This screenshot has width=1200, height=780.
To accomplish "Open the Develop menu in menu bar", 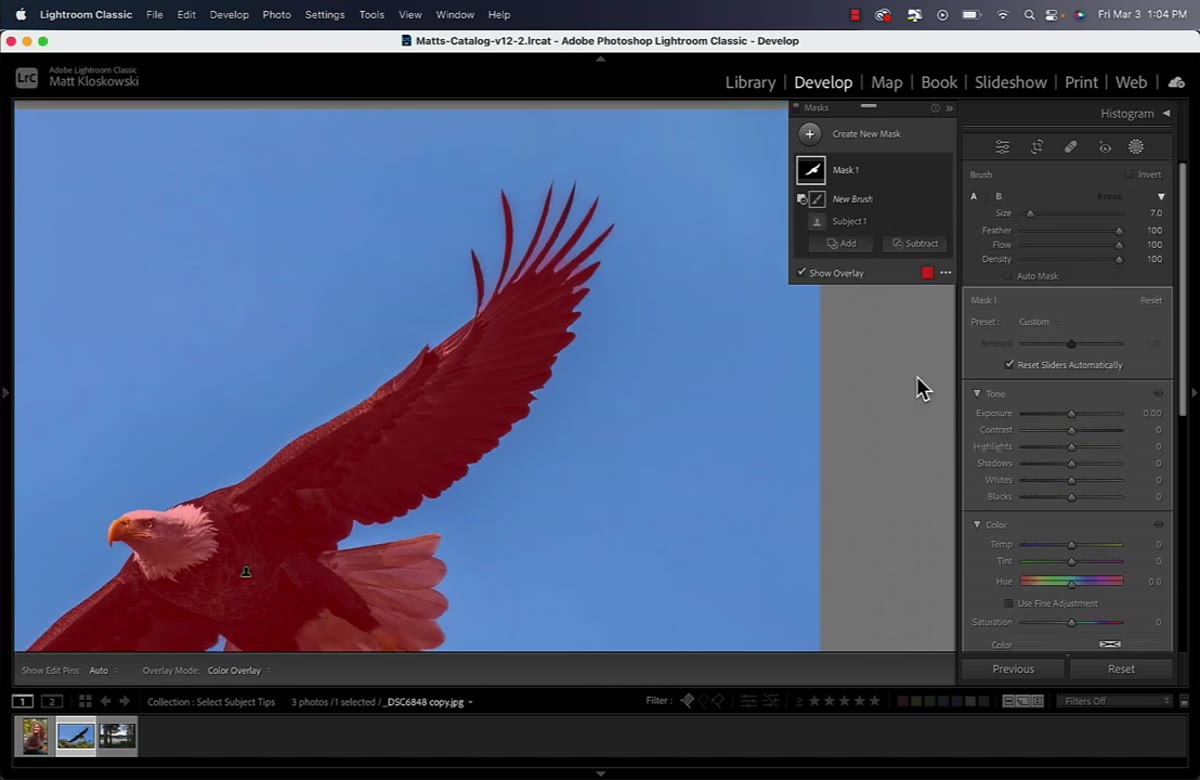I will (229, 15).
